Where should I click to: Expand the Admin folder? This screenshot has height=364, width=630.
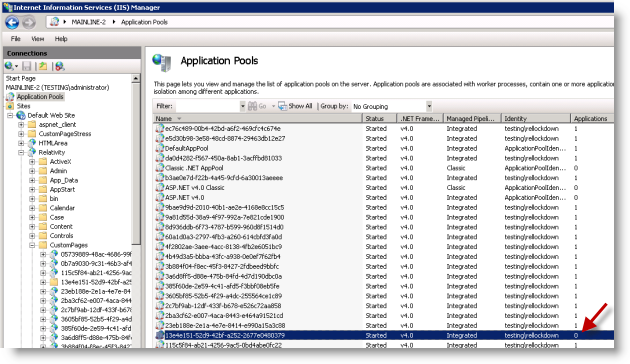point(33,171)
